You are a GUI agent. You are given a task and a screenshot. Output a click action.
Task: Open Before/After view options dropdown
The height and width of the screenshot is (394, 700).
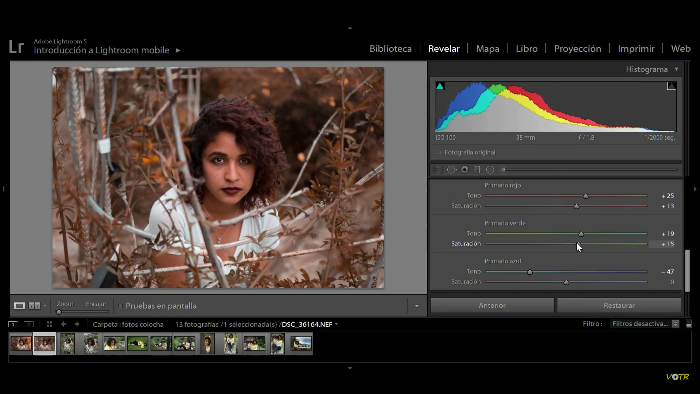[x=45, y=306]
